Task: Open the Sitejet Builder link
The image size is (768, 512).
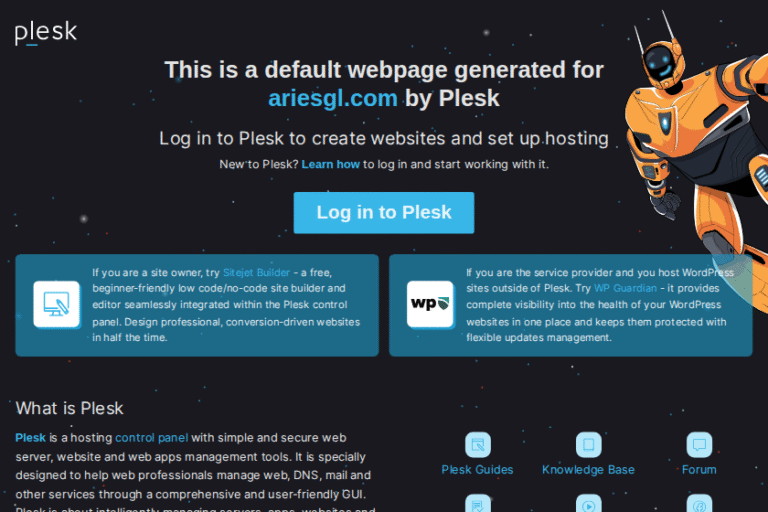Action: (256, 272)
